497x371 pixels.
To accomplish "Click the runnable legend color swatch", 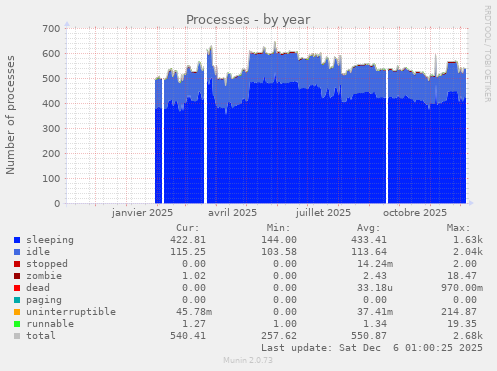I will click(x=17, y=324).
